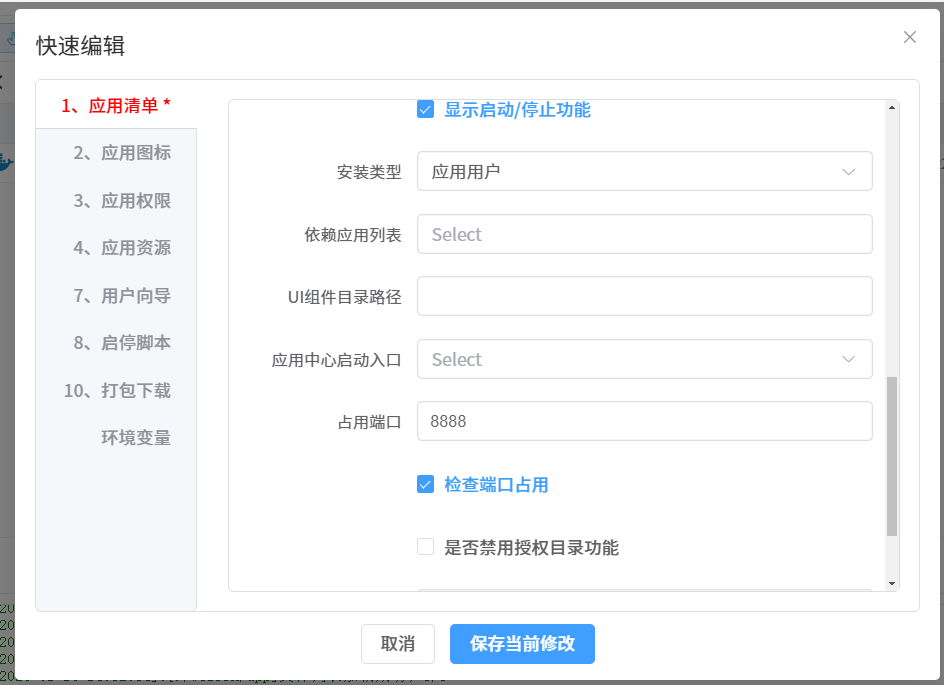This screenshot has height=685, width=944.
Task: Open the 应用权限 tab
Action: (122, 201)
